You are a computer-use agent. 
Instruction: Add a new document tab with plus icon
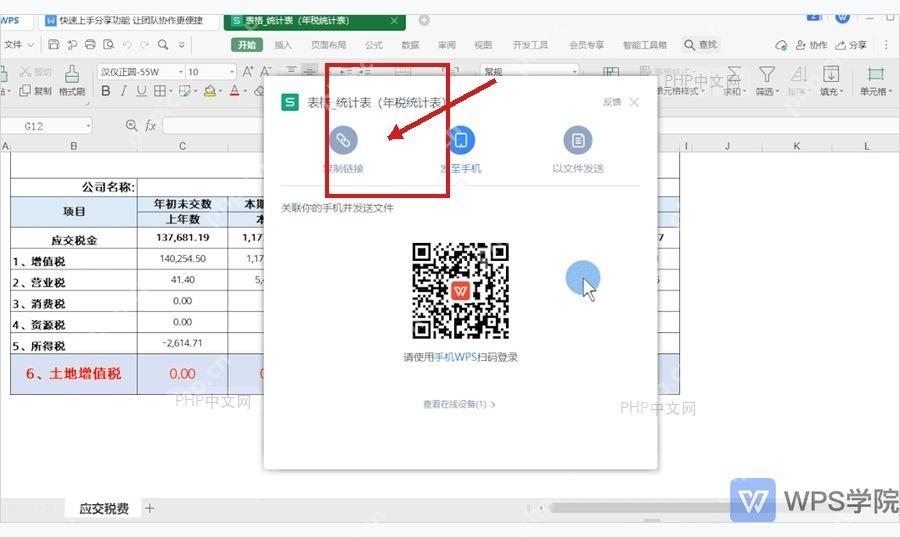coord(424,21)
